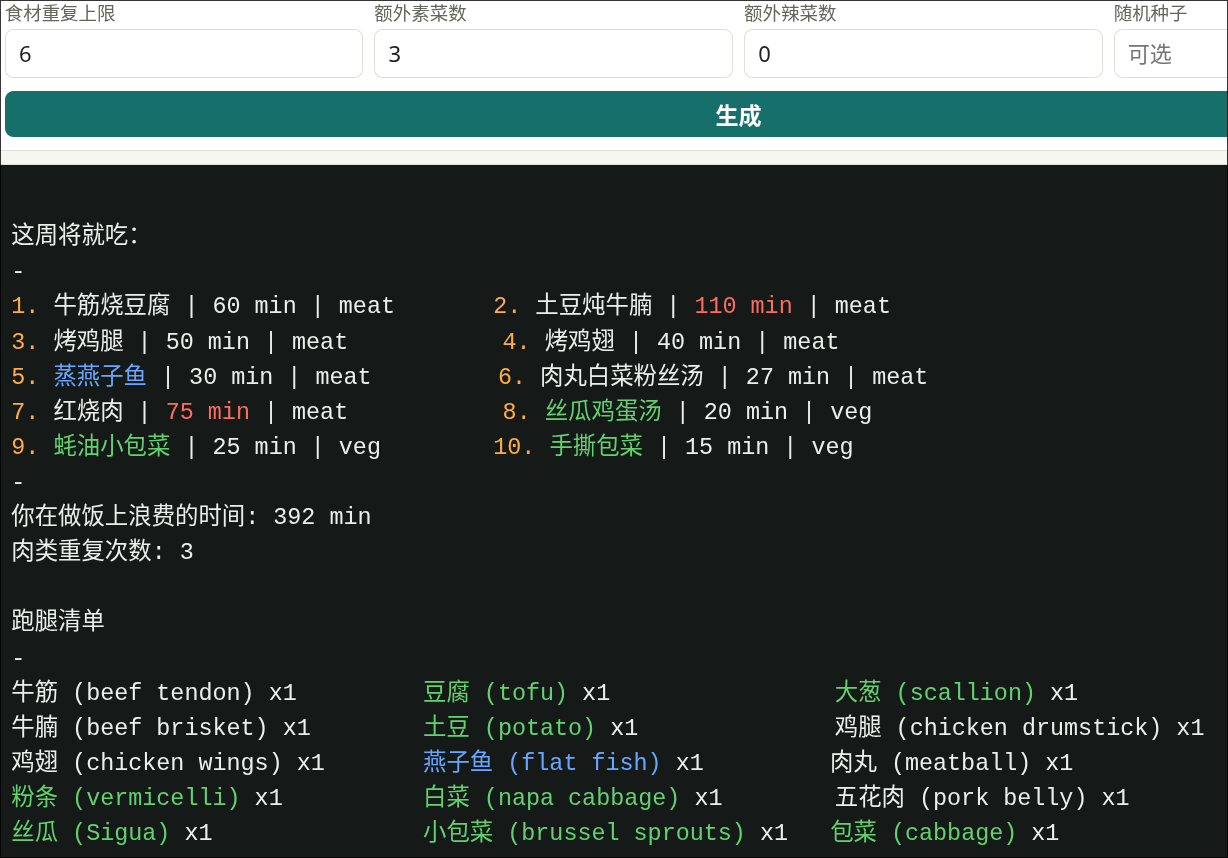Edit the 额外辣菜数 field

coord(923,54)
